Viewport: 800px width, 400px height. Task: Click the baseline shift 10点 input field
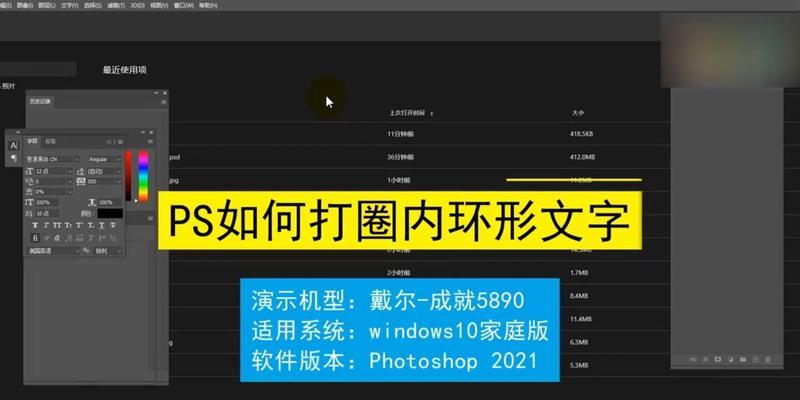pos(47,214)
